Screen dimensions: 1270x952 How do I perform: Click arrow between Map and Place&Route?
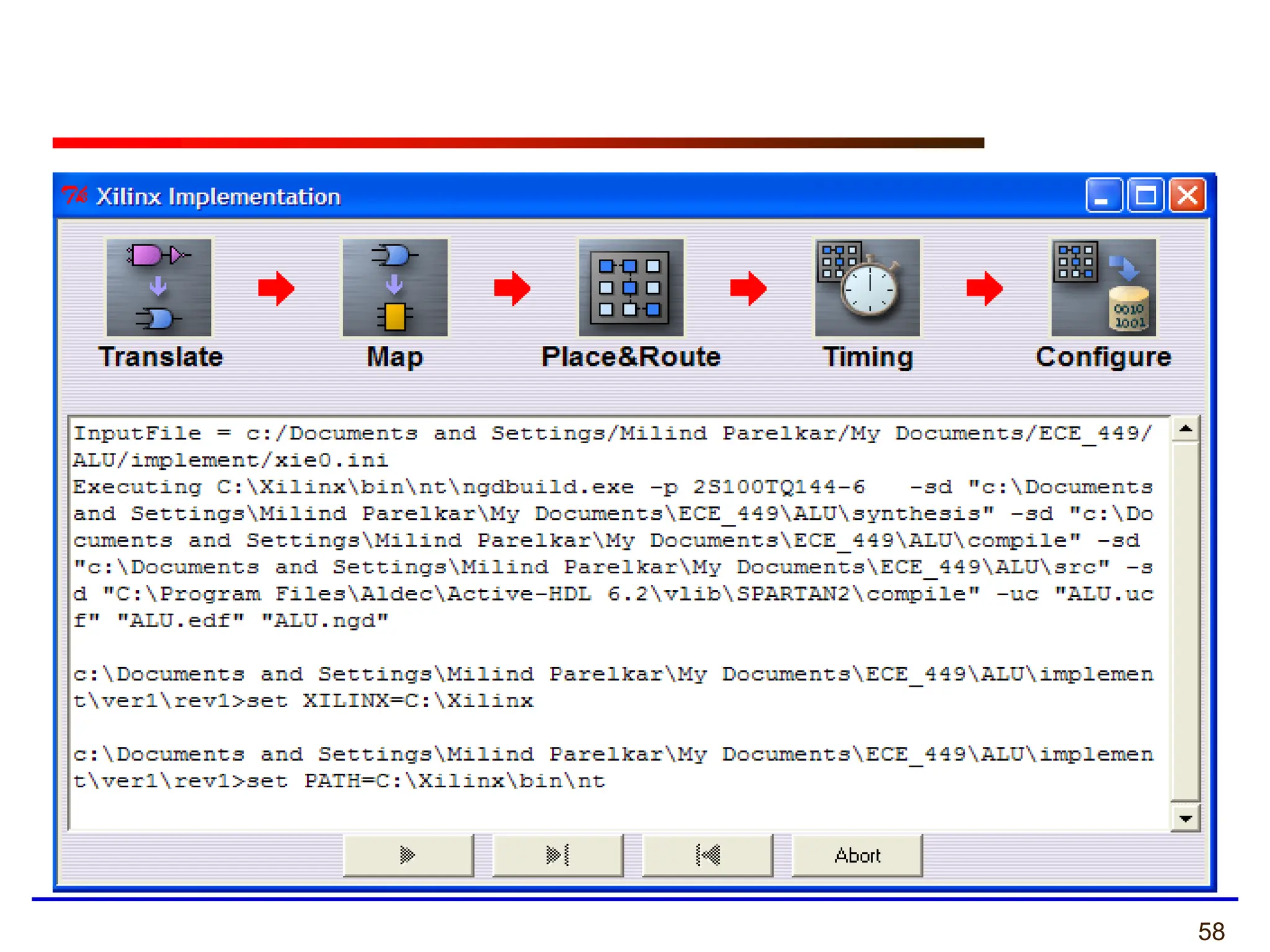[512, 288]
